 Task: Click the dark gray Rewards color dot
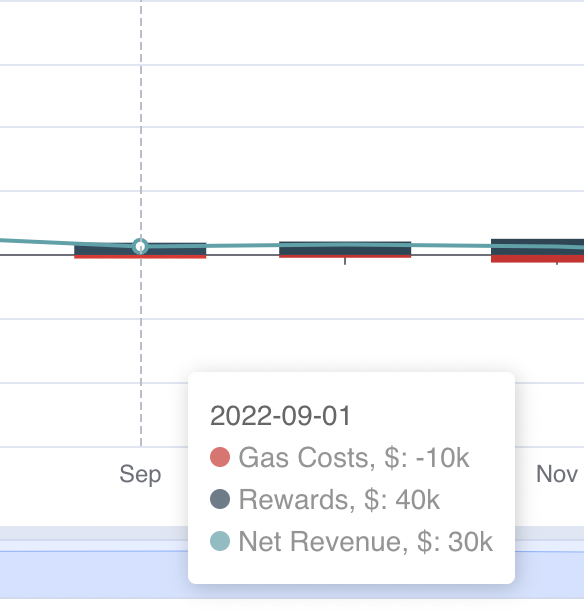coord(220,499)
